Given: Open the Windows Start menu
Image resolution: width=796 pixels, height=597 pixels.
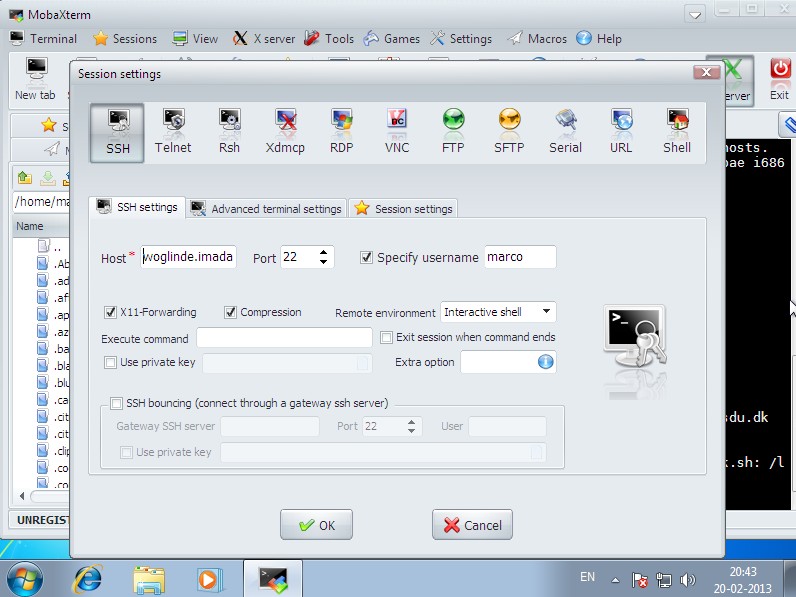Looking at the screenshot, I should 25,579.
